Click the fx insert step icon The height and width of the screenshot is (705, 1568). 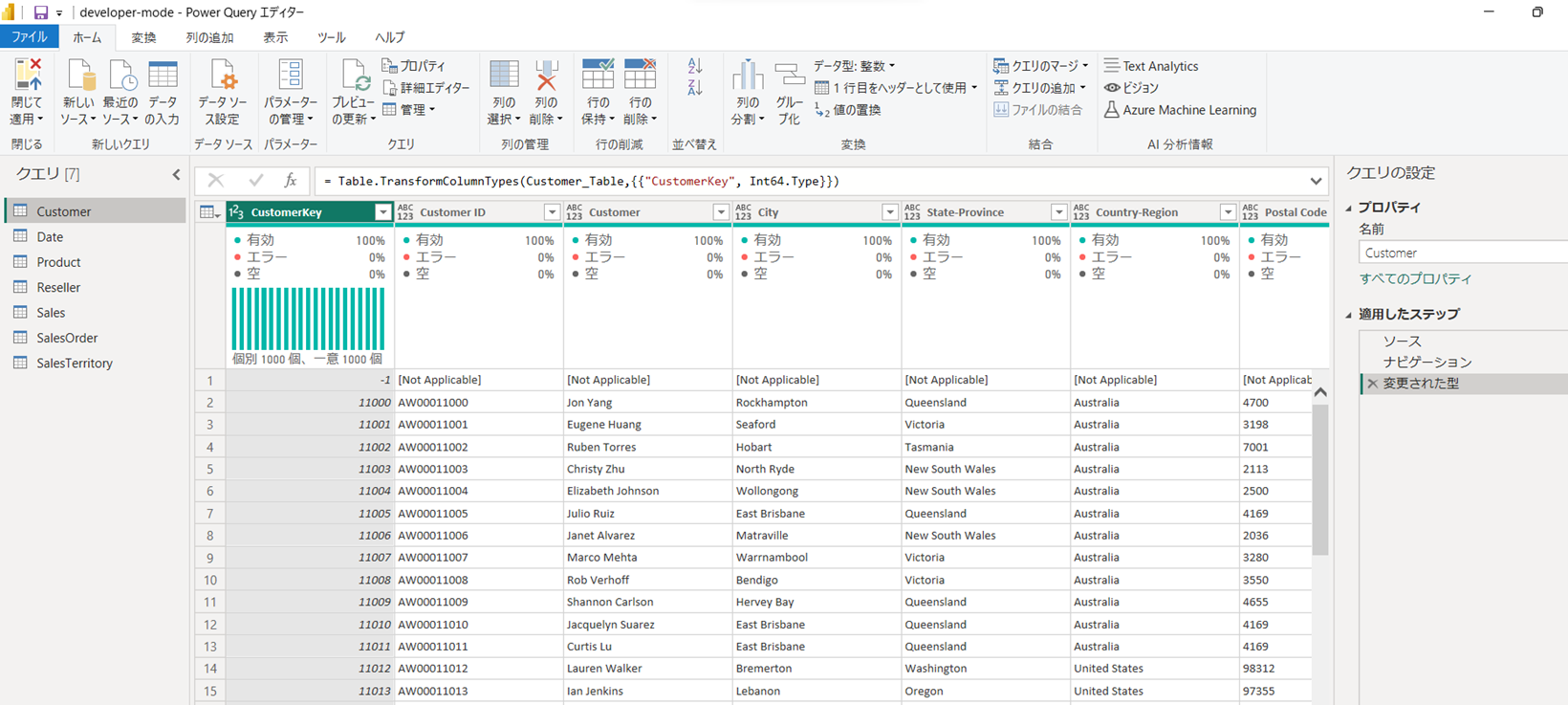click(x=291, y=181)
